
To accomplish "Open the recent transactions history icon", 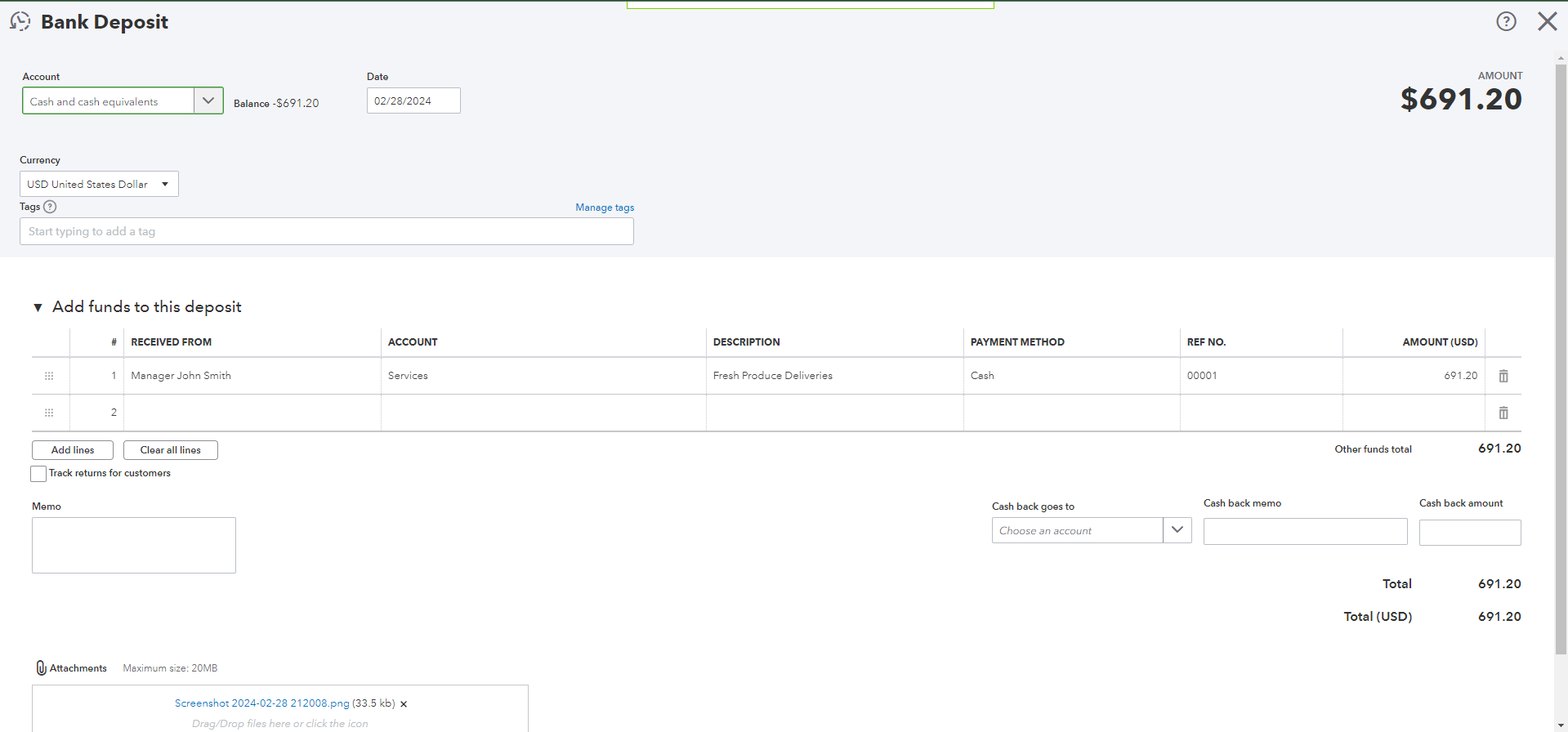I will coord(20,21).
